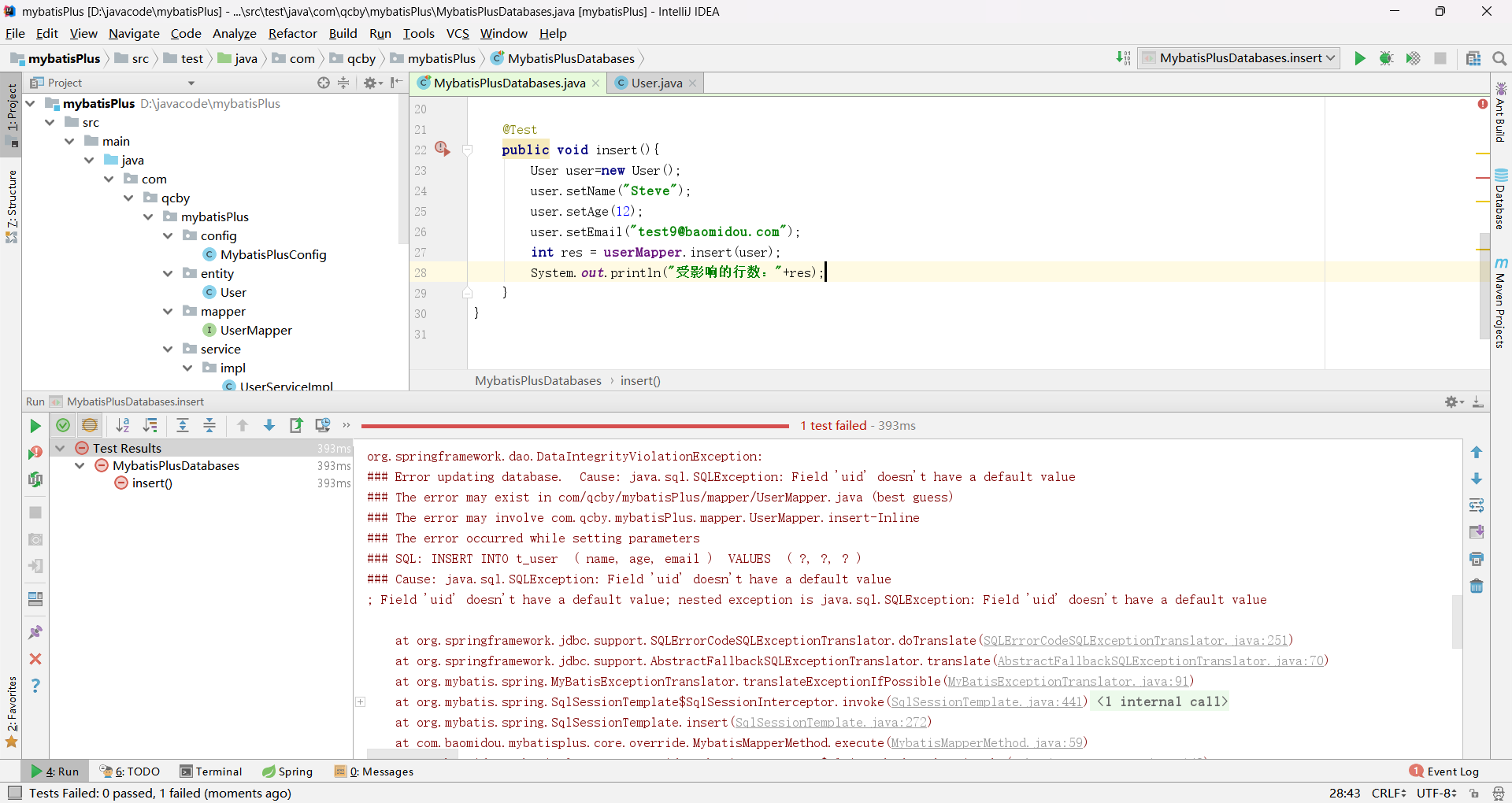Expand all test result nodes
The width and height of the screenshot is (1512, 803).
coord(183,425)
